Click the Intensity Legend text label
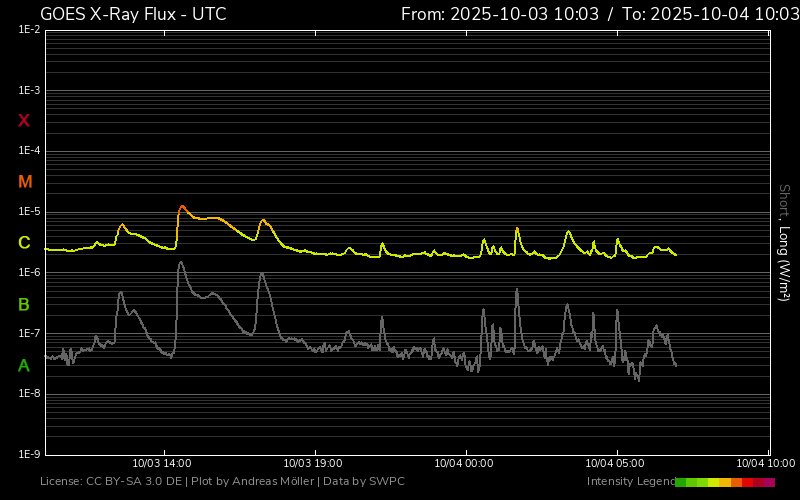800x500 pixels. 630,482
